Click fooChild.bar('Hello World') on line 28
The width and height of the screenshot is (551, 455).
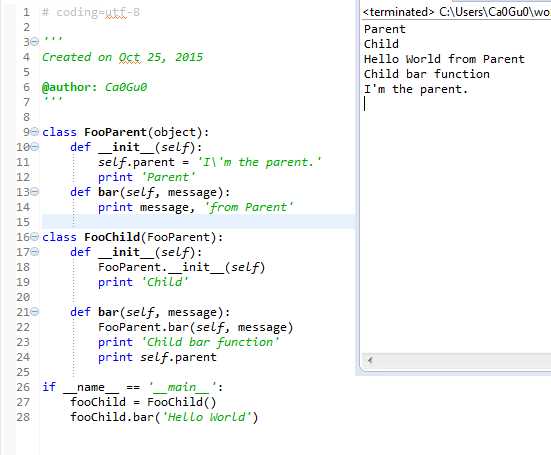[x=164, y=417]
